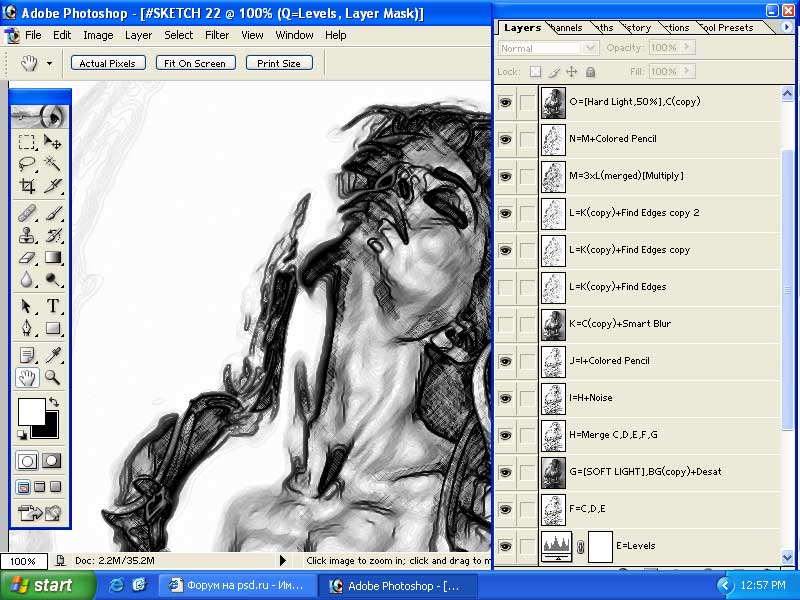
Task: Select the Pen tool
Action: tap(27, 328)
